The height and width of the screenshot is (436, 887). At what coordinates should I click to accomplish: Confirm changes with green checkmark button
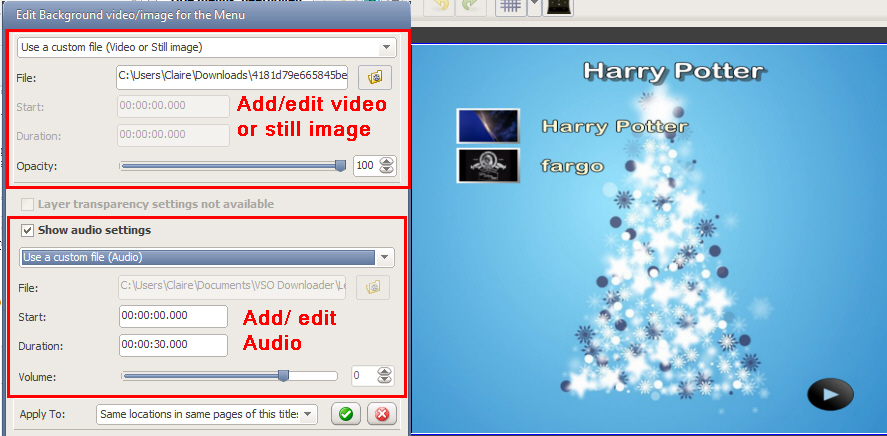point(346,415)
